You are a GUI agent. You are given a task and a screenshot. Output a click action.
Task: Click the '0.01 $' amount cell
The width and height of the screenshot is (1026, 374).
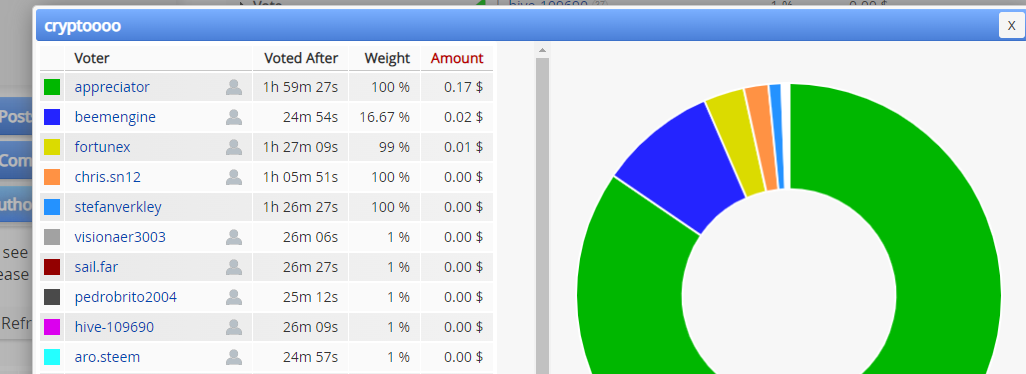[x=457, y=147]
